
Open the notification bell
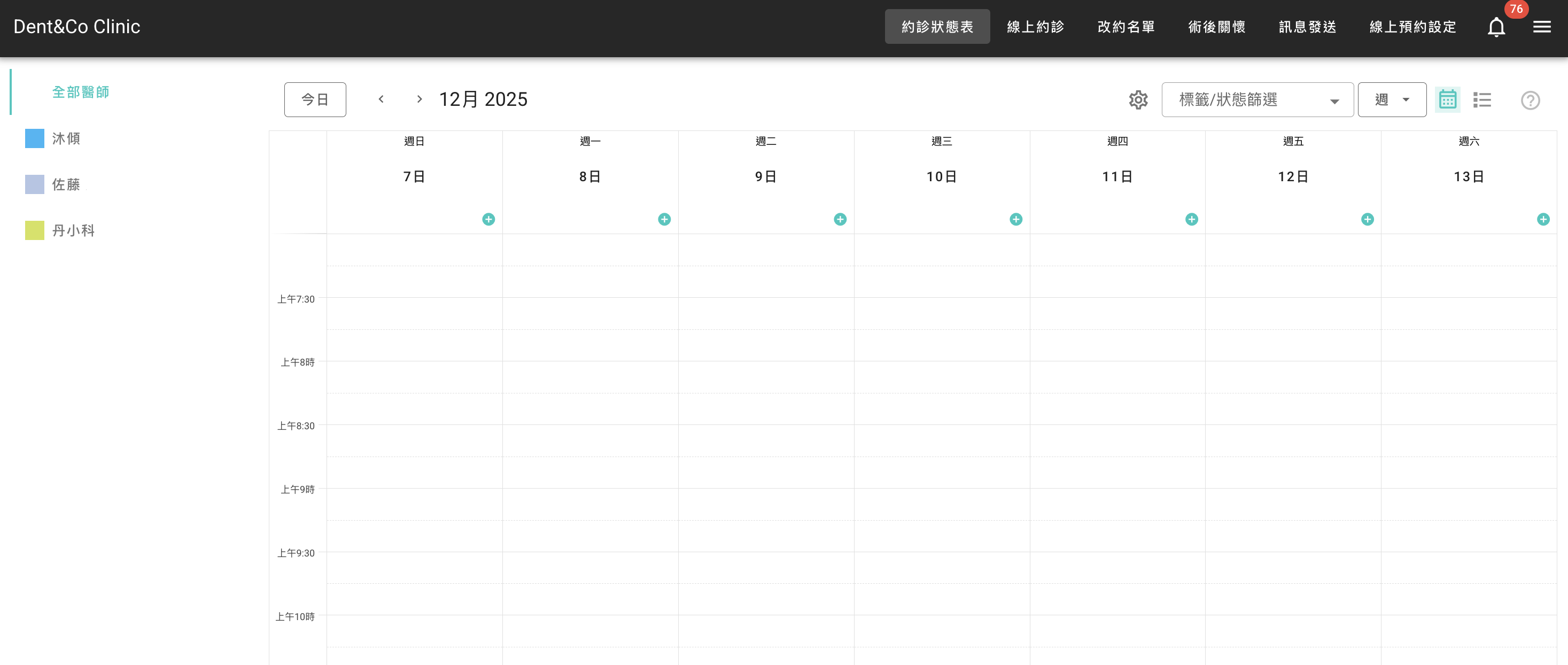coord(1495,27)
